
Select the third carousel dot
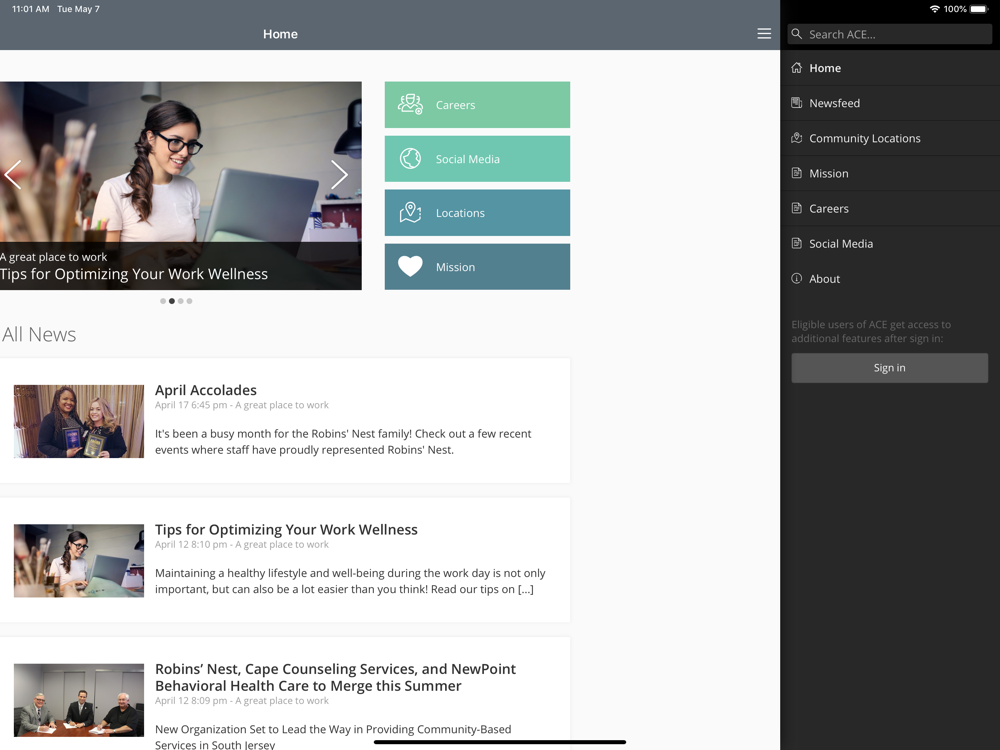(180, 301)
